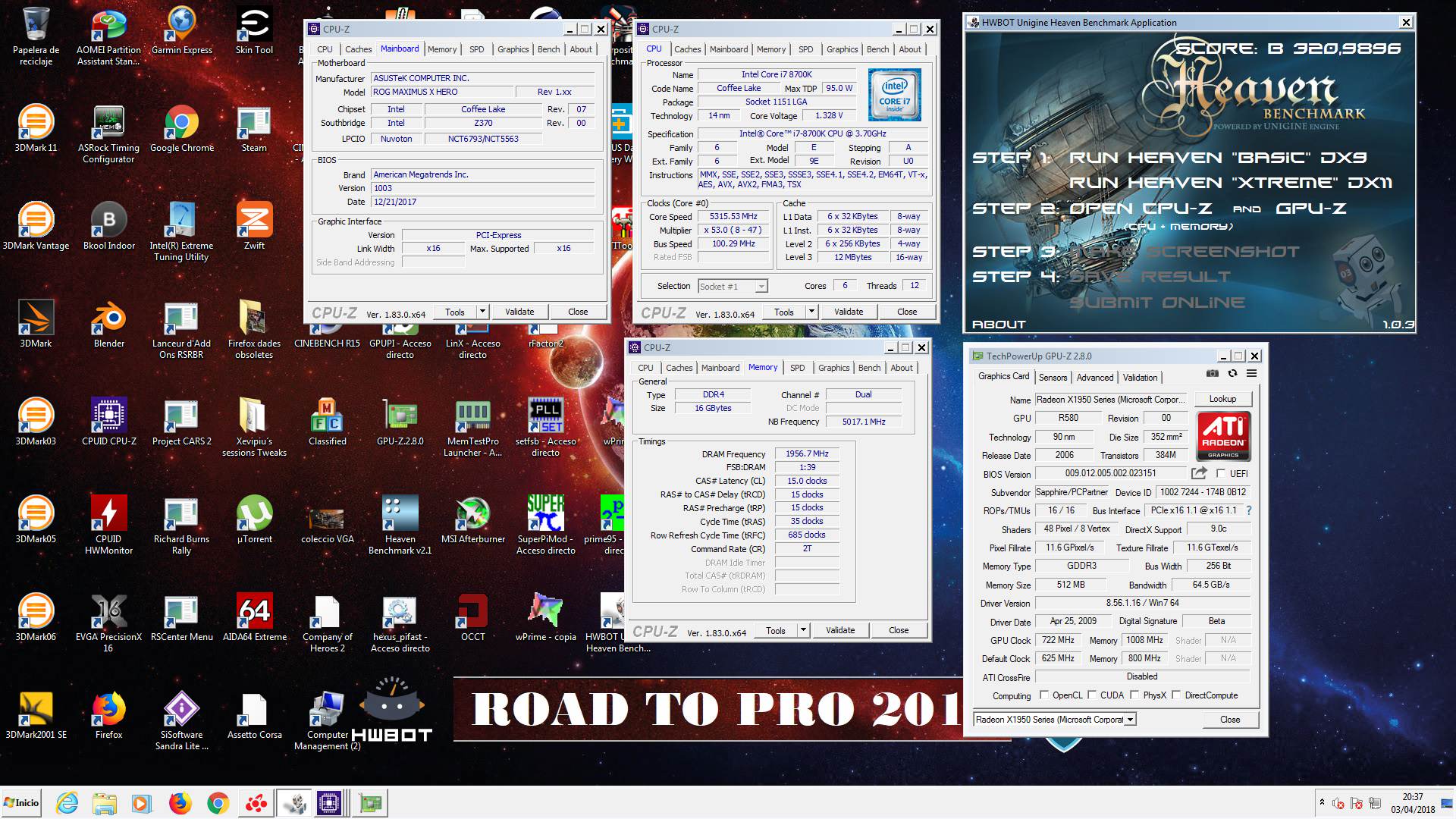Click Validate in CPU-Z CPU window
Viewport: 1456px width, 819px height.
point(849,312)
